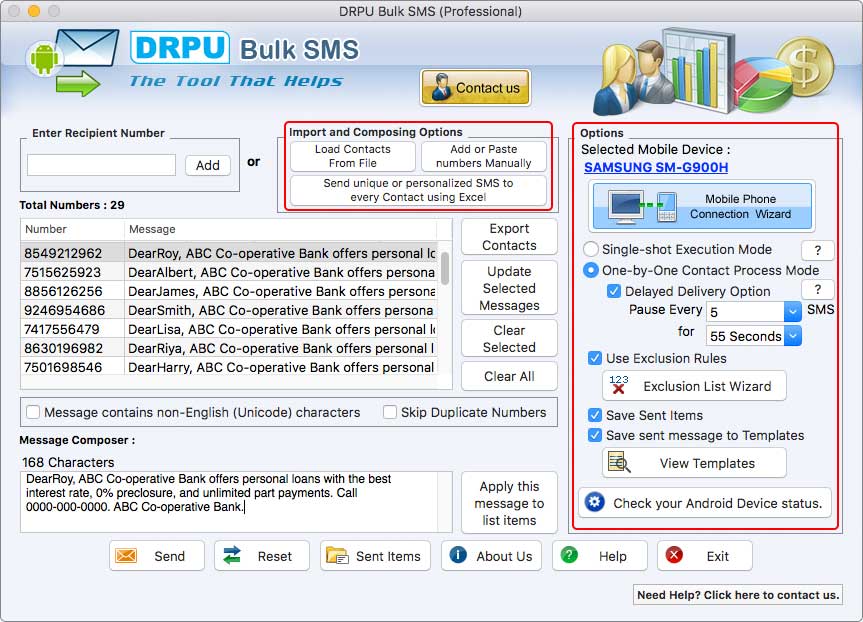Click inside the Message Composer text area

[x=230, y=501]
